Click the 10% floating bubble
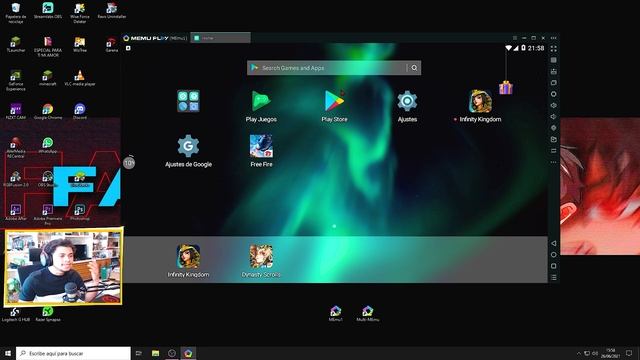The width and height of the screenshot is (640, 360). pyautogui.click(x=129, y=163)
